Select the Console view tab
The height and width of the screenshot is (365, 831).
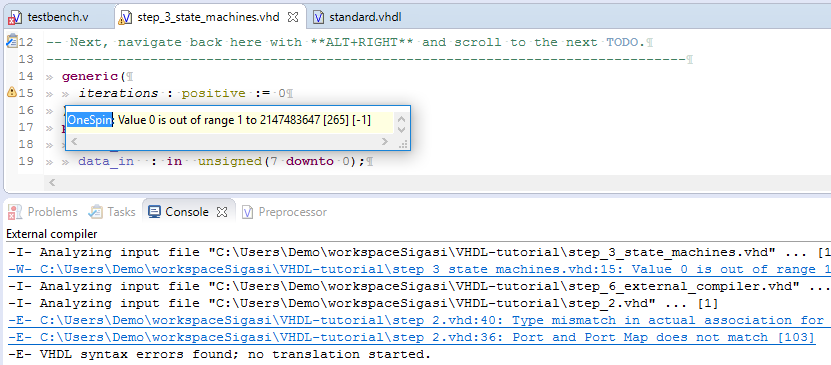tap(187, 212)
